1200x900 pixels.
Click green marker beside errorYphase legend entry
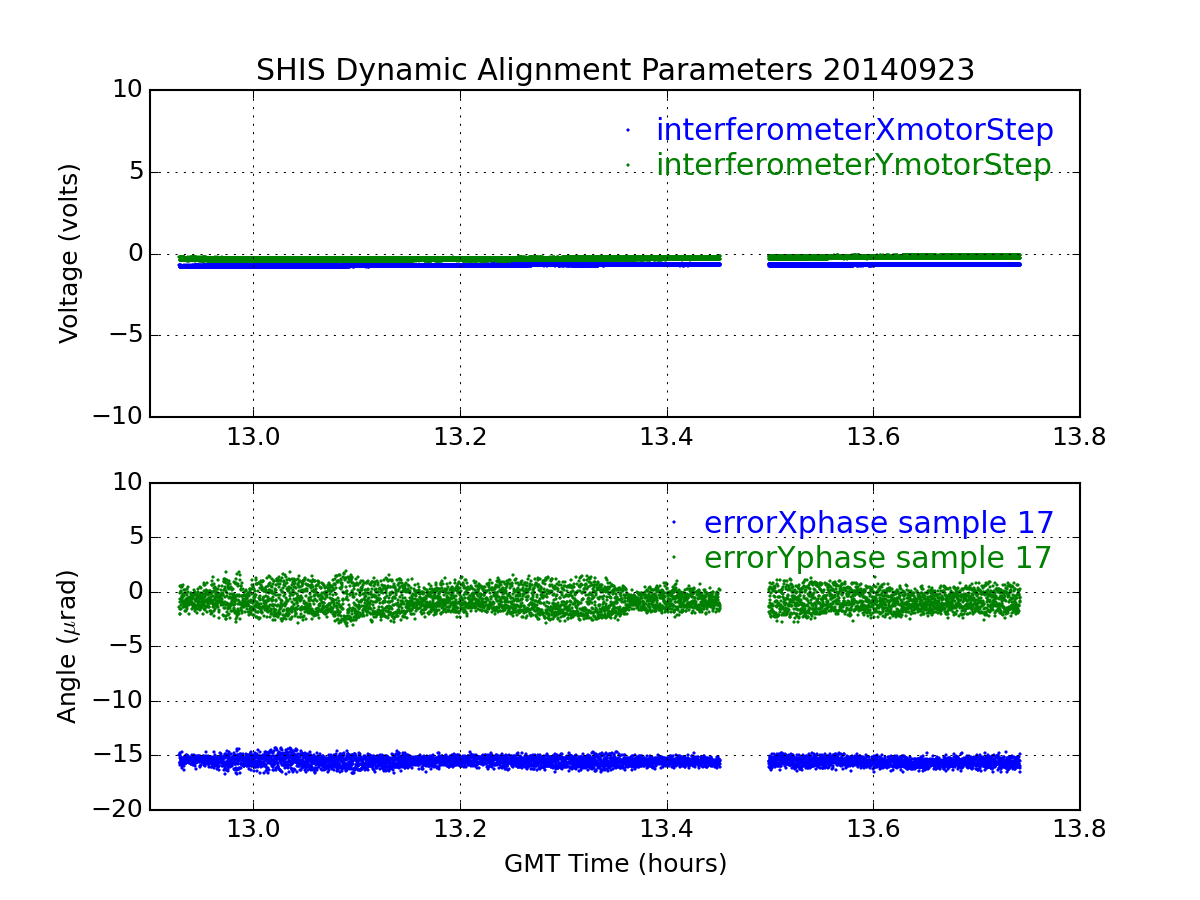pos(675,558)
